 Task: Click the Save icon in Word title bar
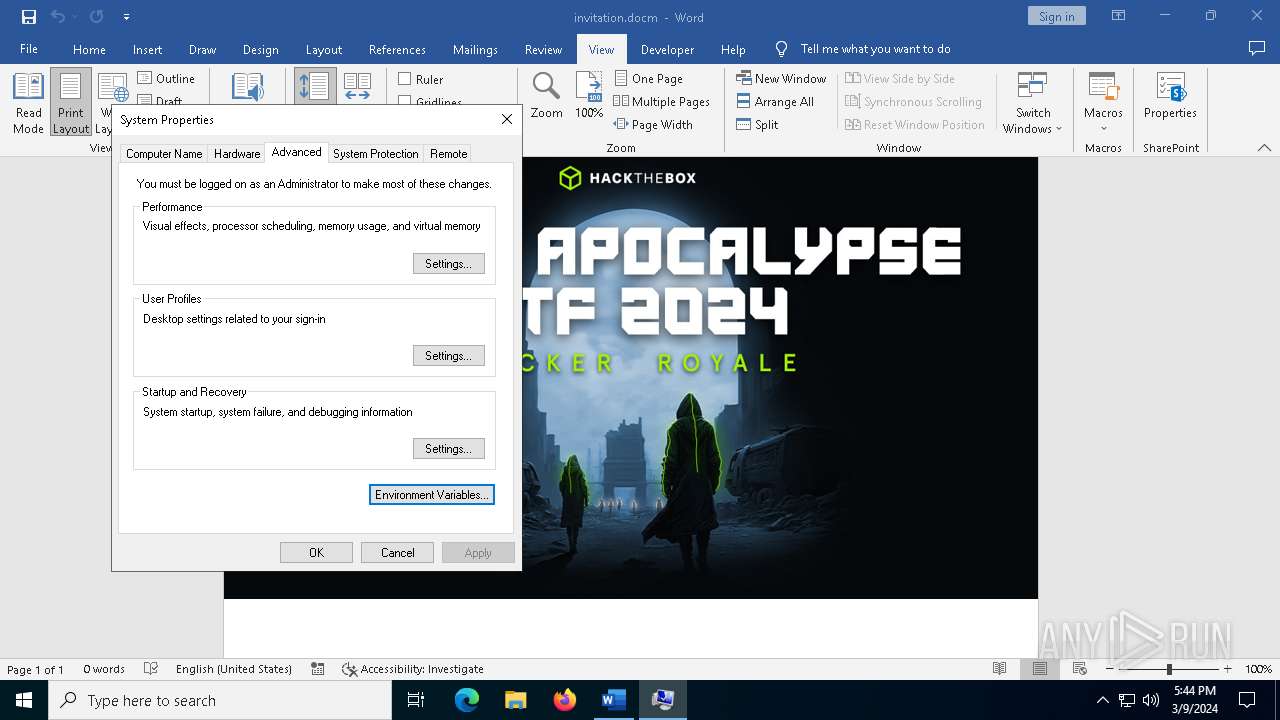(x=29, y=17)
